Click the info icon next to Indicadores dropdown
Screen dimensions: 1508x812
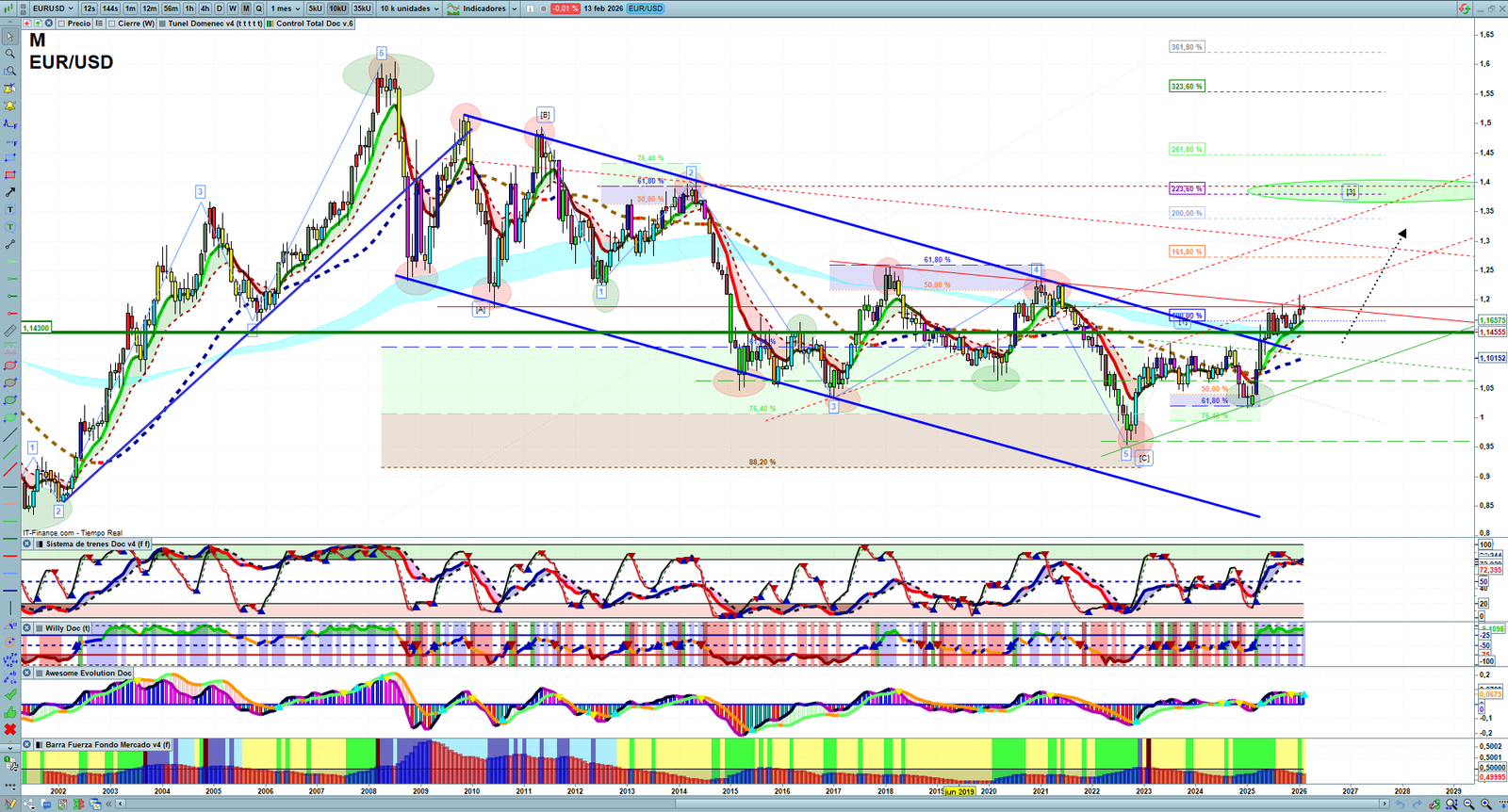pyautogui.click(x=530, y=8)
